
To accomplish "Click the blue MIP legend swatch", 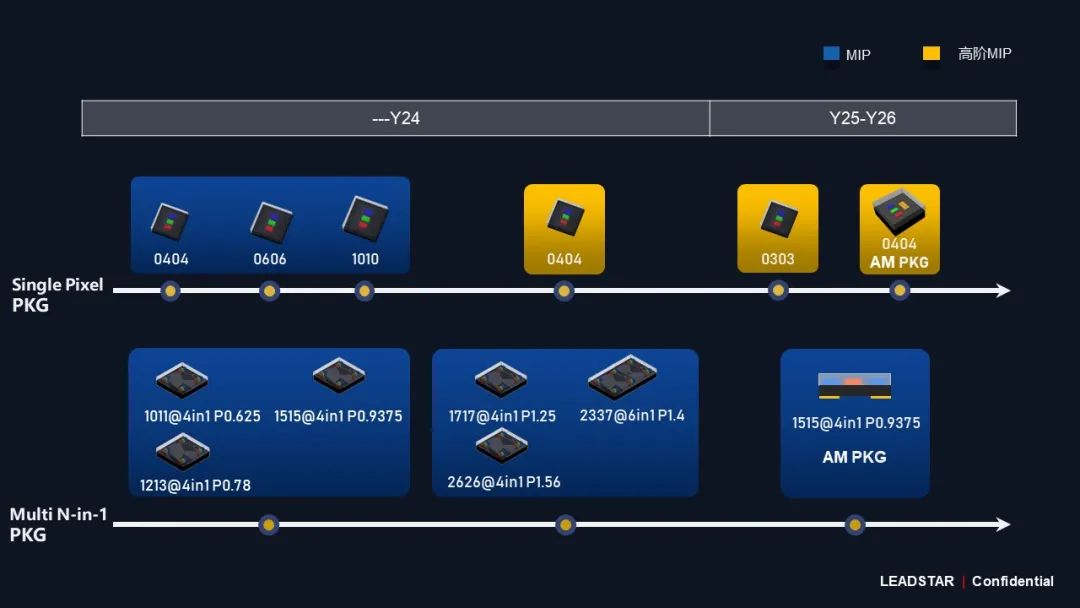I will [831, 54].
